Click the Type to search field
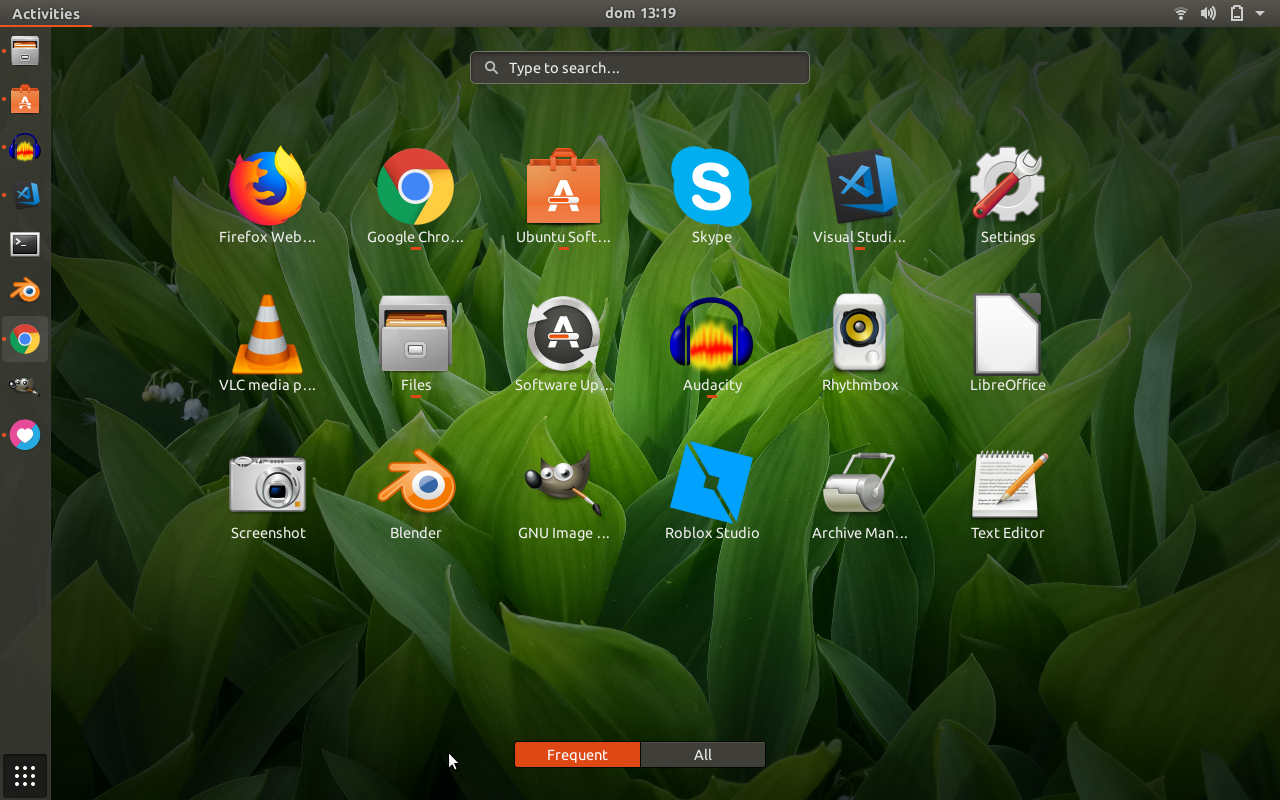 (640, 68)
